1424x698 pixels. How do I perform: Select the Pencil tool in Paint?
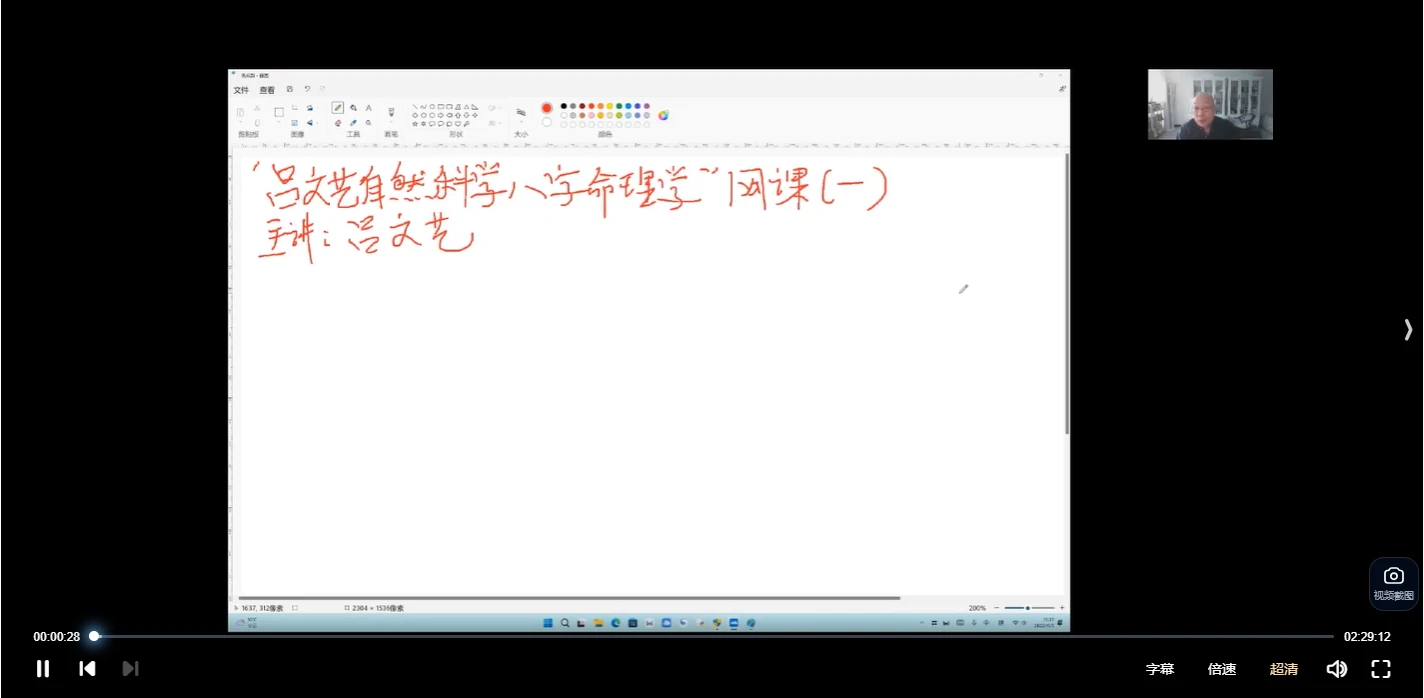[x=338, y=108]
